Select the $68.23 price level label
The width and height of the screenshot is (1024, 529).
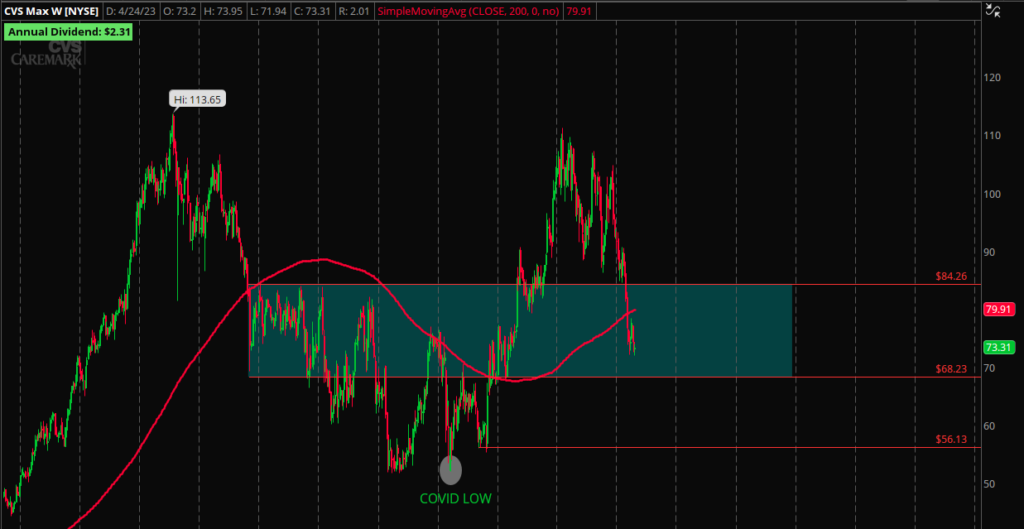(x=950, y=368)
